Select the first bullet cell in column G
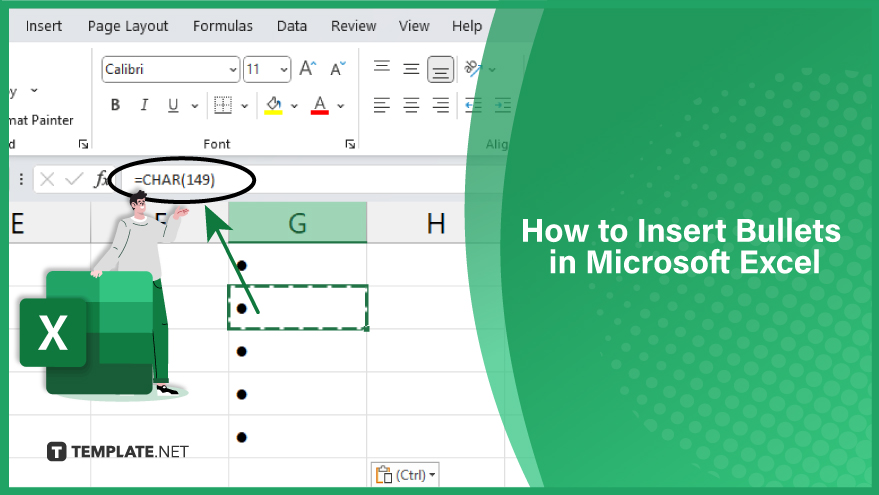This screenshot has width=879, height=495. (x=298, y=265)
